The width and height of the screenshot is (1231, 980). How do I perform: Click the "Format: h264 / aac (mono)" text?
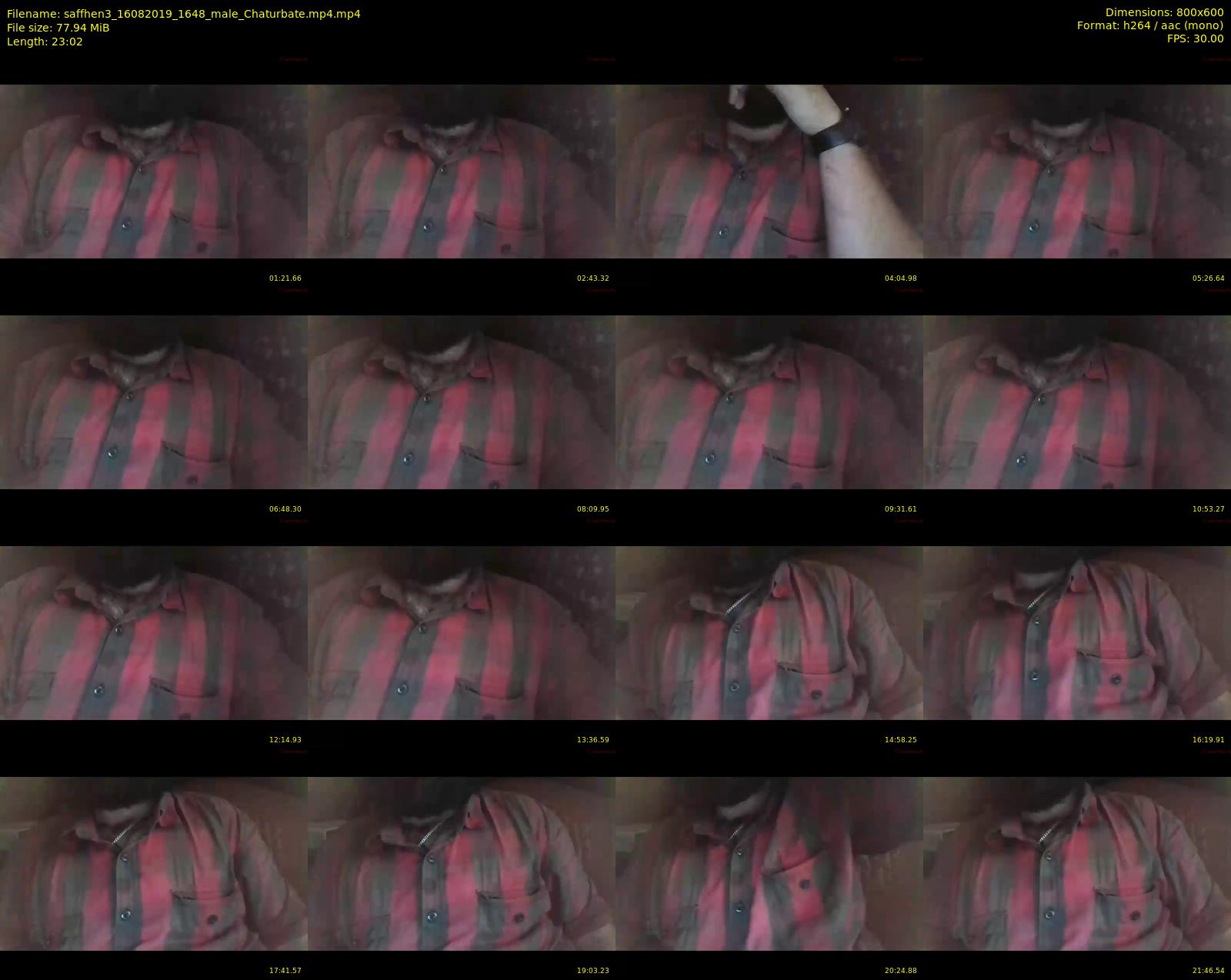point(1150,25)
